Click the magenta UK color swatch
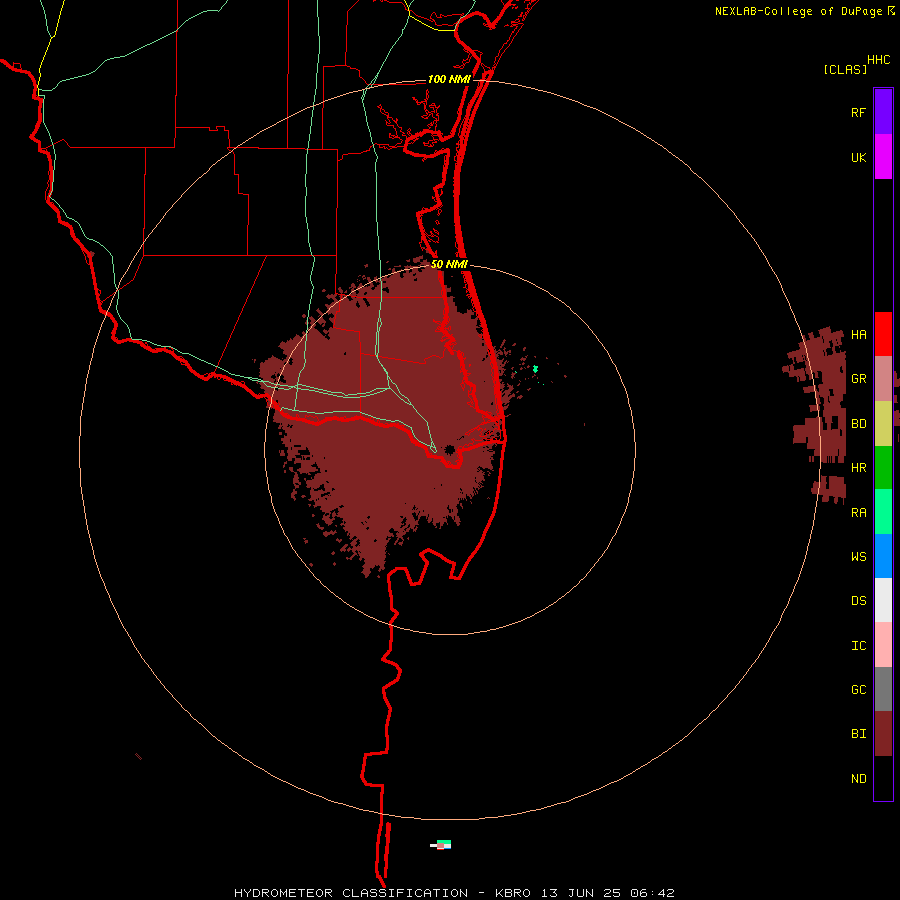This screenshot has width=900, height=900. (x=883, y=156)
